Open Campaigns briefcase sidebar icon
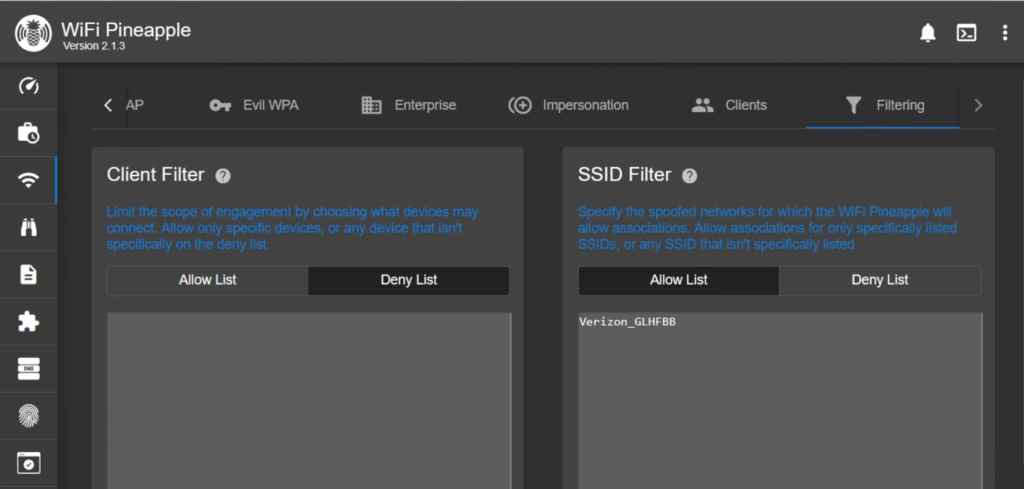The width and height of the screenshot is (1024, 489). coord(29,133)
